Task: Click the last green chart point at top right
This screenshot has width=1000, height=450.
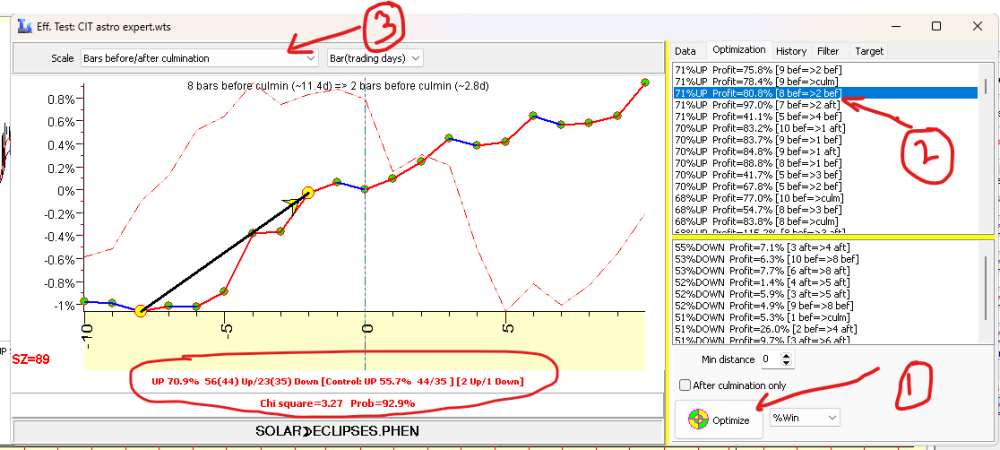Action: tap(645, 82)
